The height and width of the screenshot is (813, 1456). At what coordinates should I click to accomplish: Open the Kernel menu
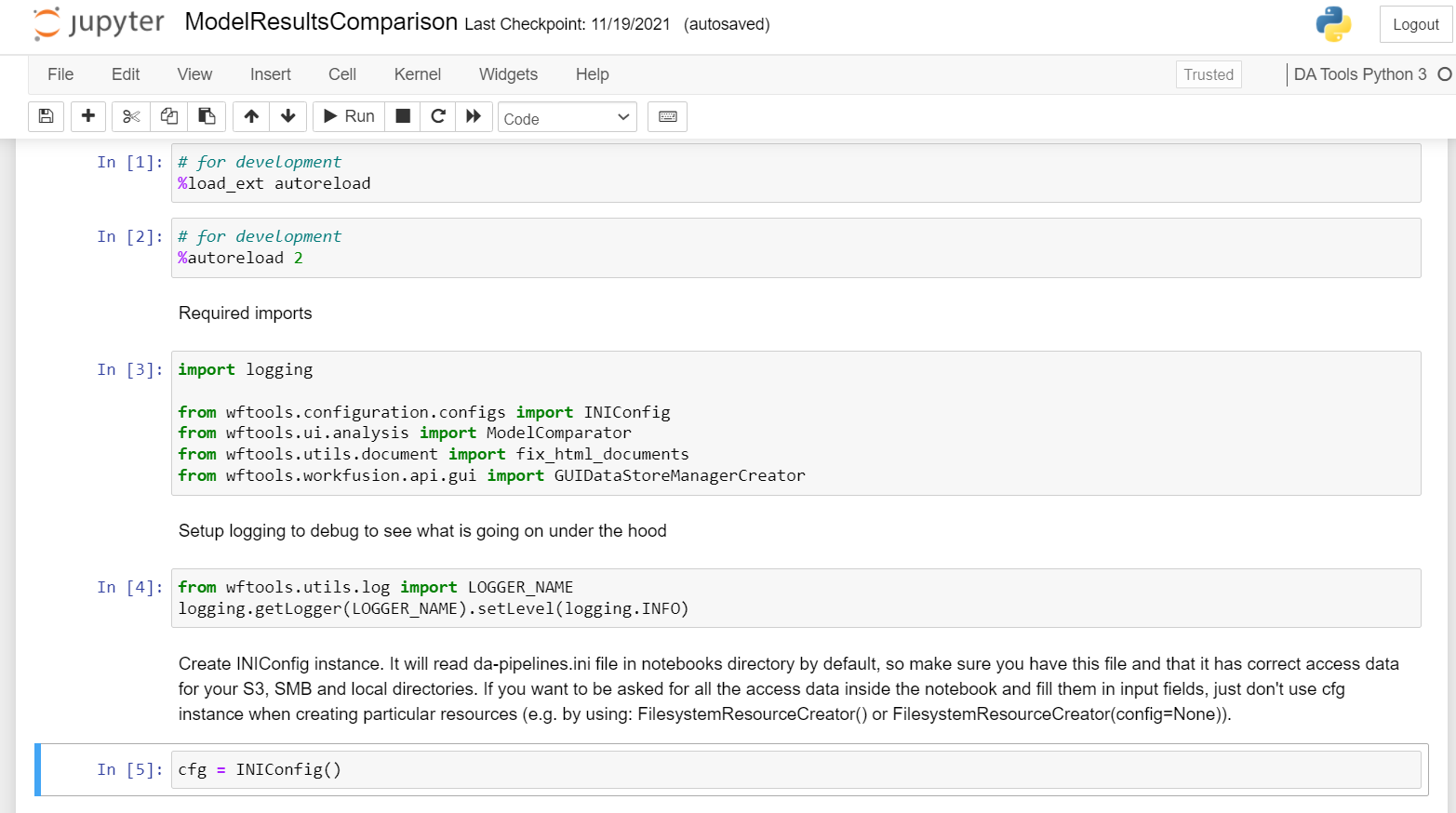[418, 74]
